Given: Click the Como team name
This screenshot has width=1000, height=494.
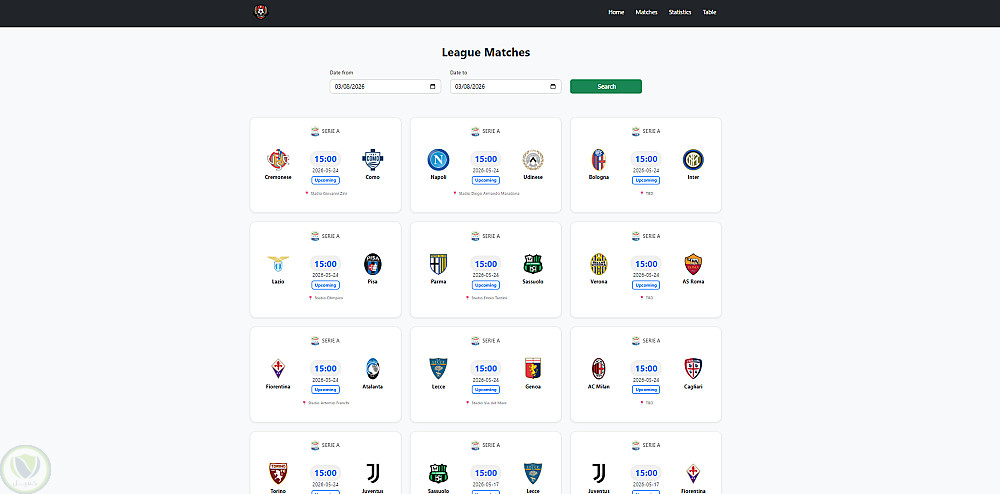Looking at the screenshot, I should pyautogui.click(x=372, y=177).
